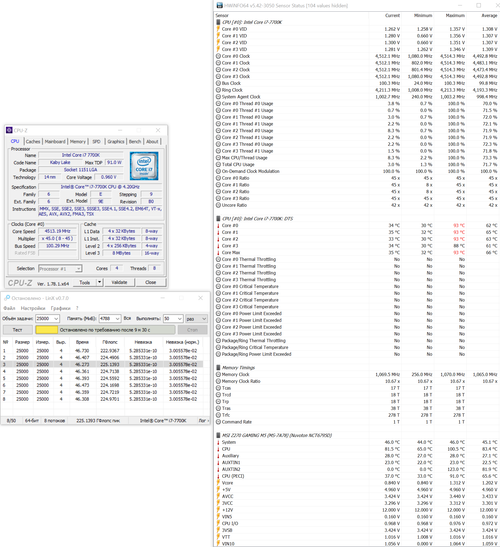Click the chip icon of the Intel Core i7-7700K: DTS group

[218, 219]
